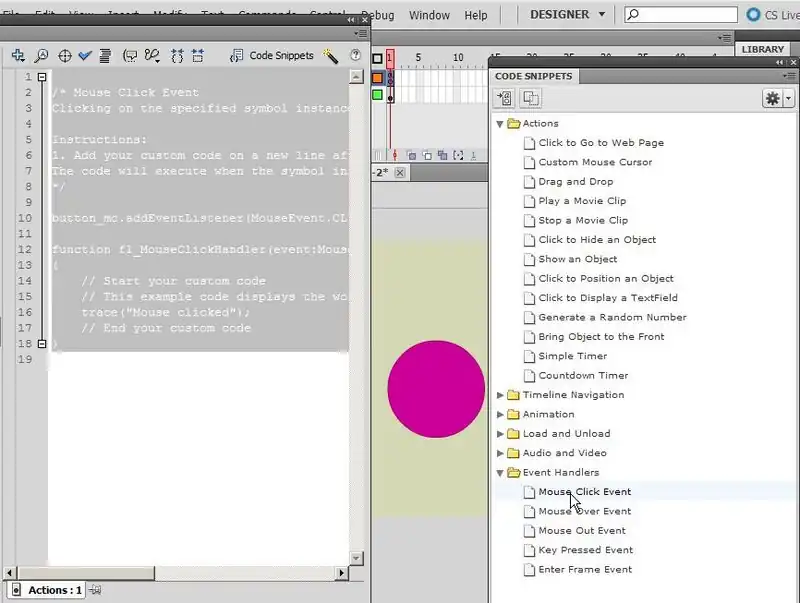Viewport: 800px width, 603px height.
Task: Click the Add to Current Frame icon
Action: 504,98
